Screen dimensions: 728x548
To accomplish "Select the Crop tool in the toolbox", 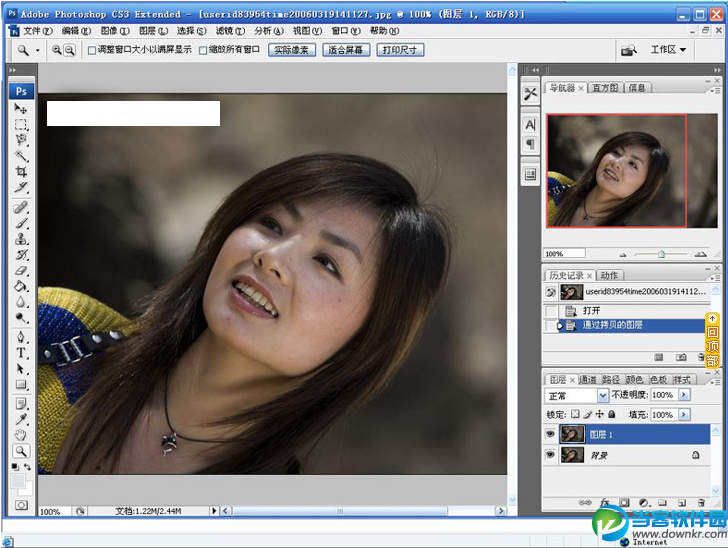I will (21, 172).
